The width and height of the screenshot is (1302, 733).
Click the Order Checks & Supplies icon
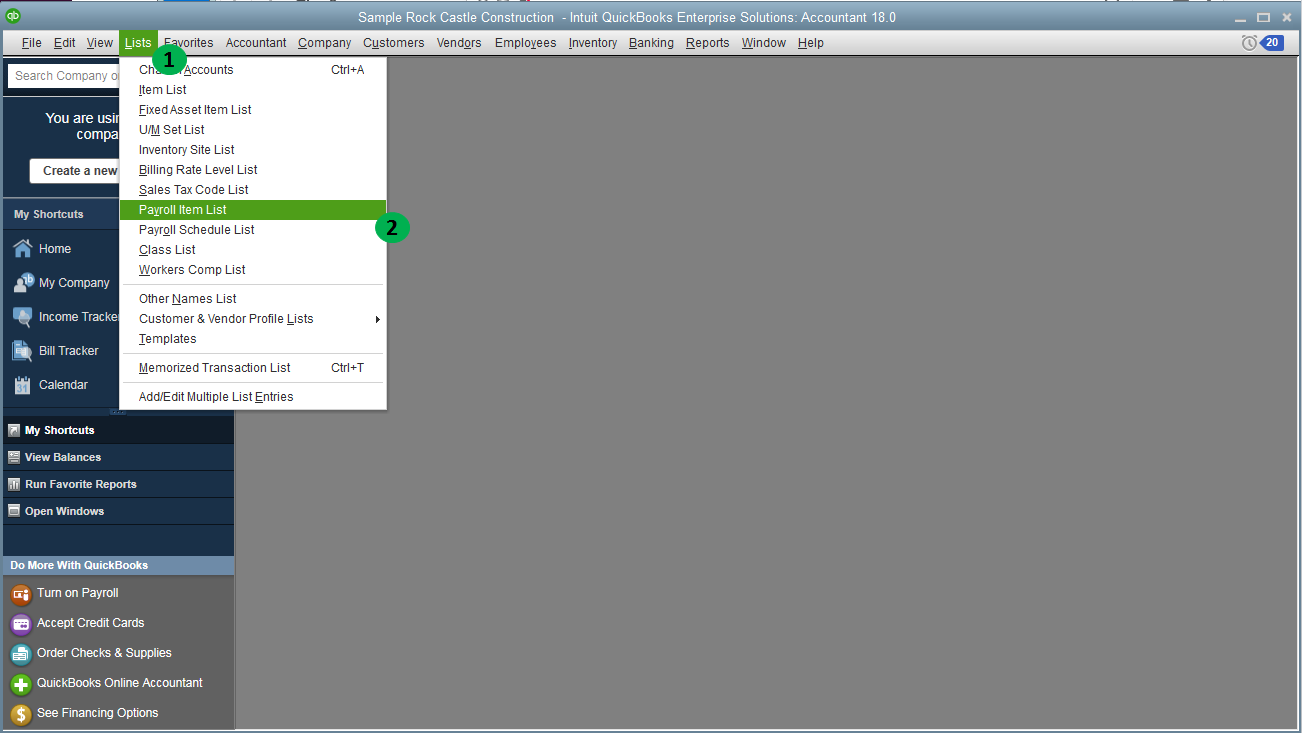(x=19, y=652)
